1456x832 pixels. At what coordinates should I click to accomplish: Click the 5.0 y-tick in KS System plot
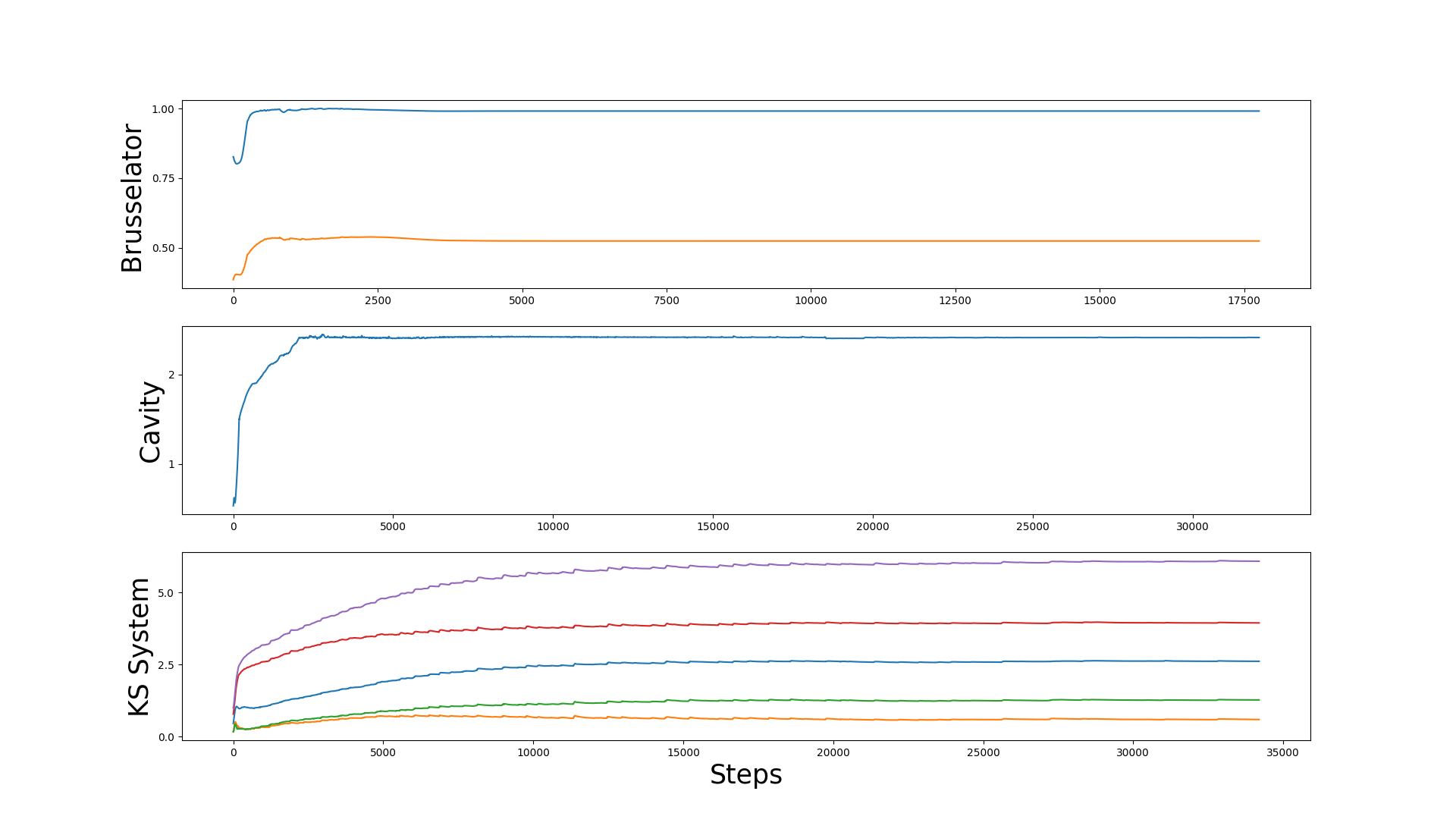click(165, 592)
